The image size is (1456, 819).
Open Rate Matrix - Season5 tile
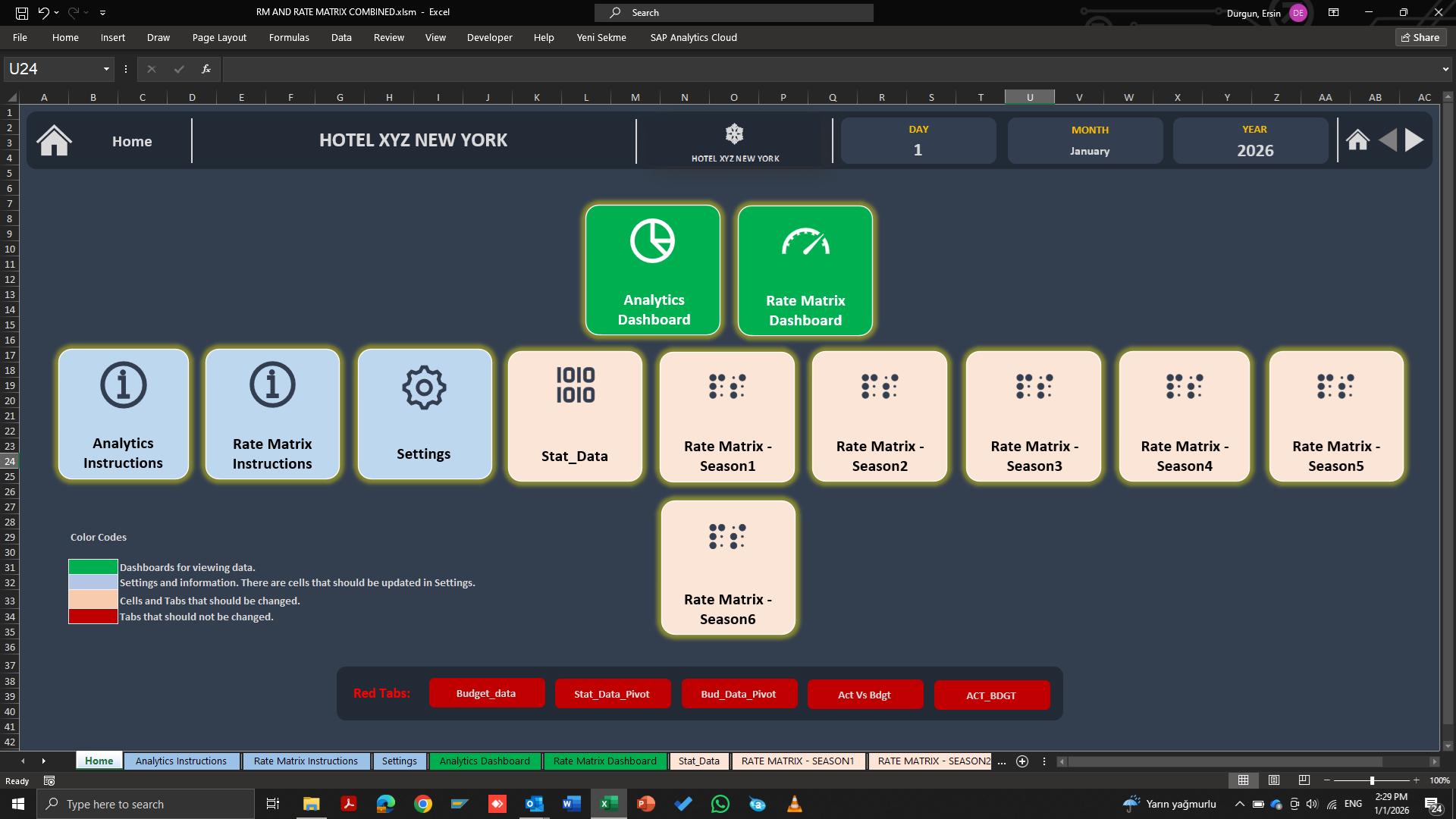[x=1336, y=416]
